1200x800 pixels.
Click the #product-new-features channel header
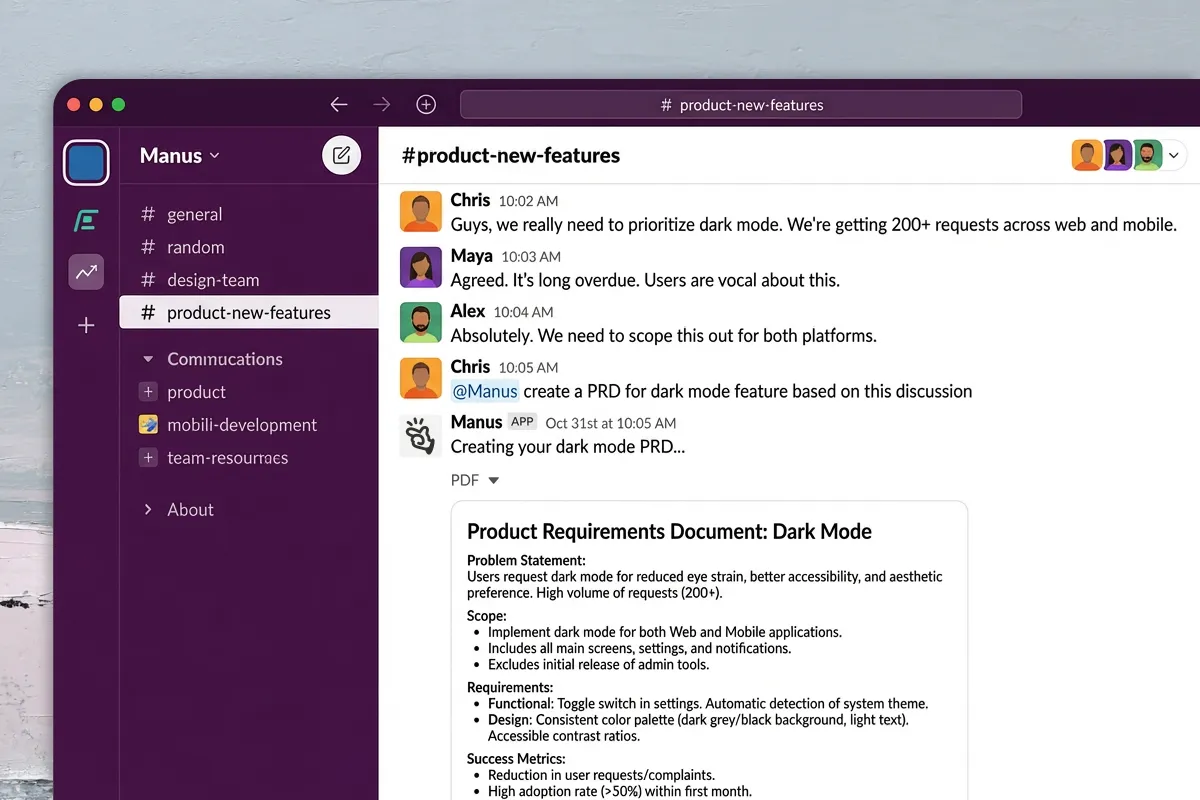(x=510, y=155)
